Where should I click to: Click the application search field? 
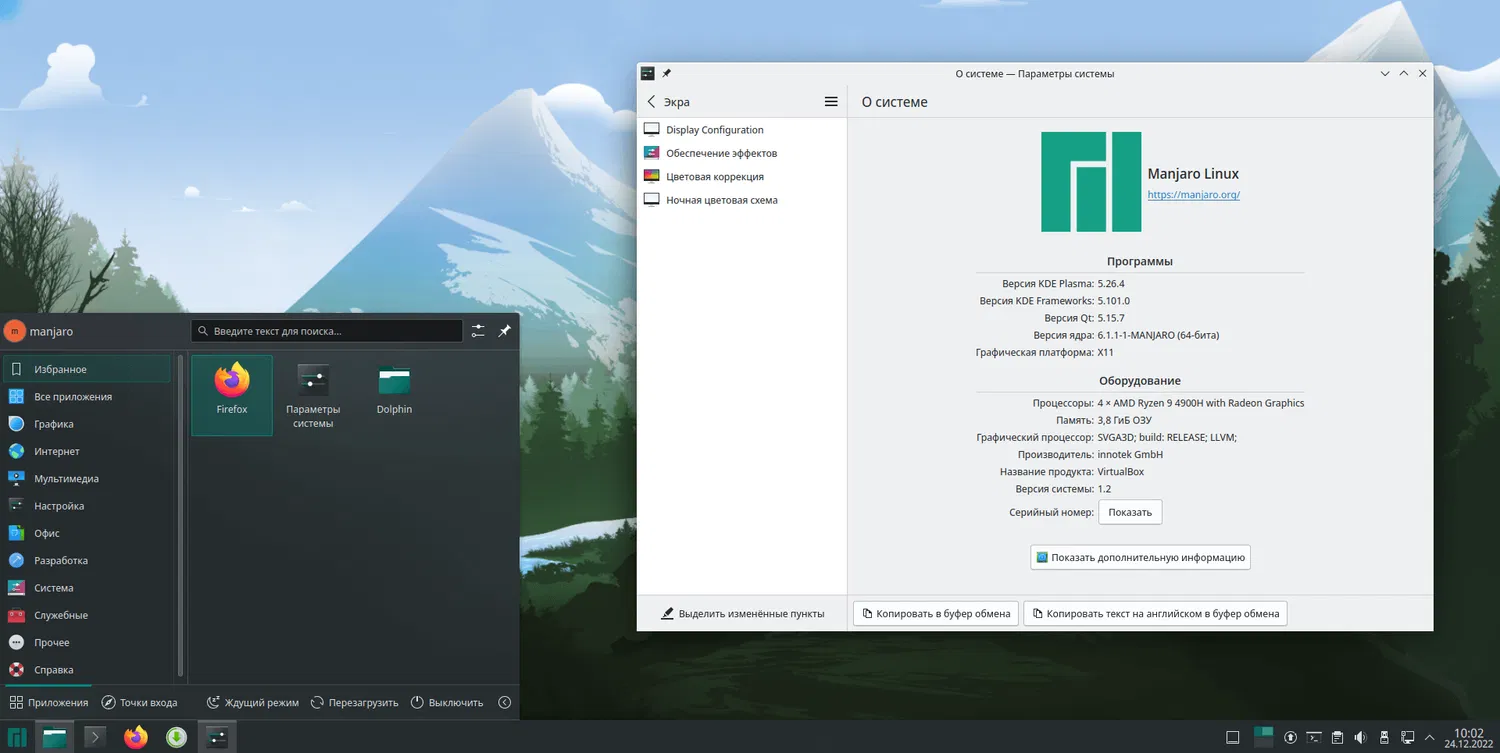click(x=327, y=331)
